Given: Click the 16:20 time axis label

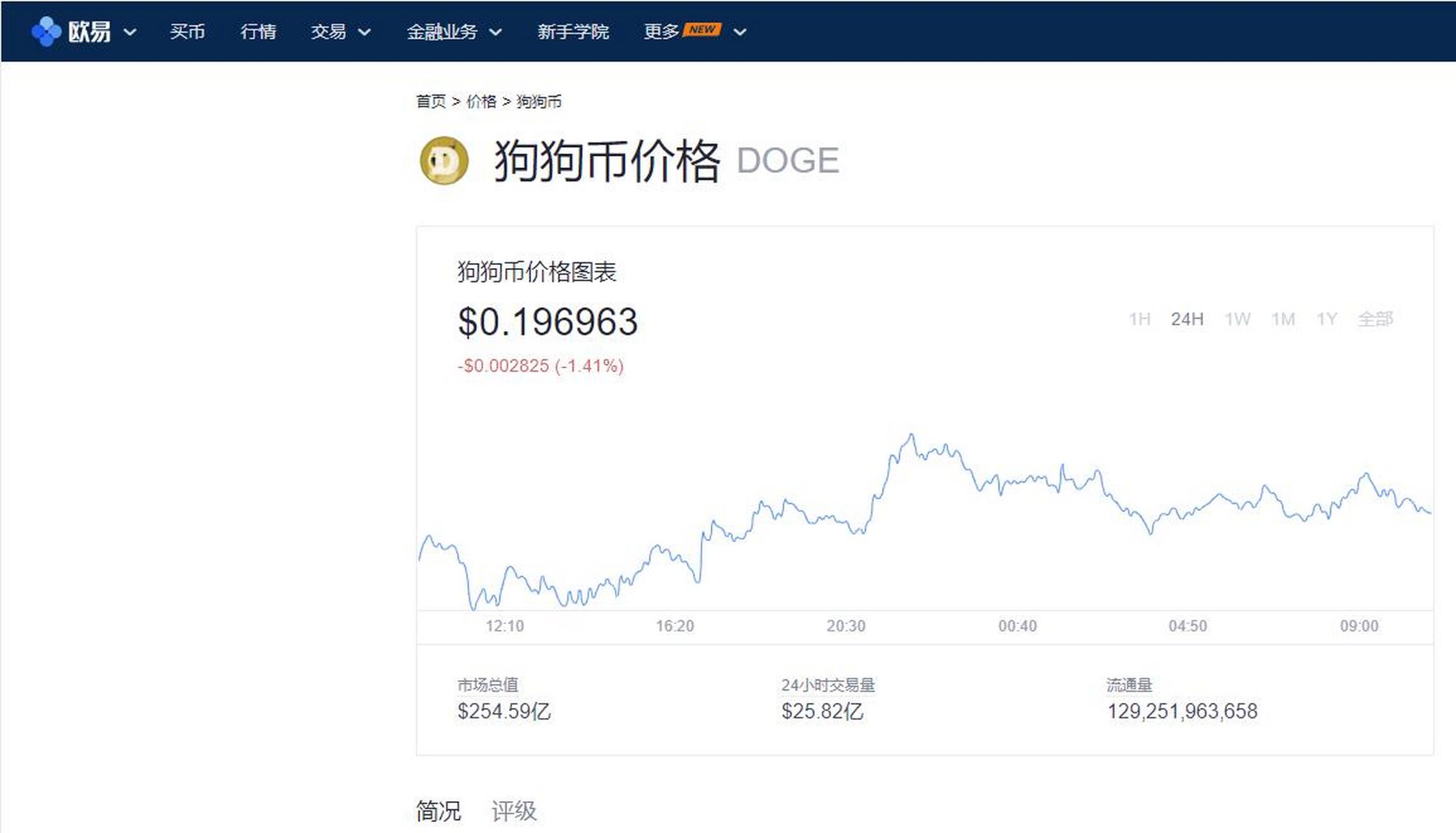Looking at the screenshot, I should pos(675,626).
